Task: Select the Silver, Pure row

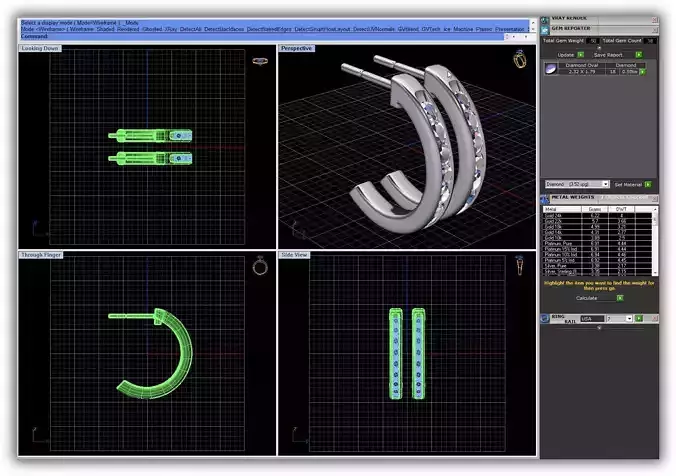Action: 598,266
